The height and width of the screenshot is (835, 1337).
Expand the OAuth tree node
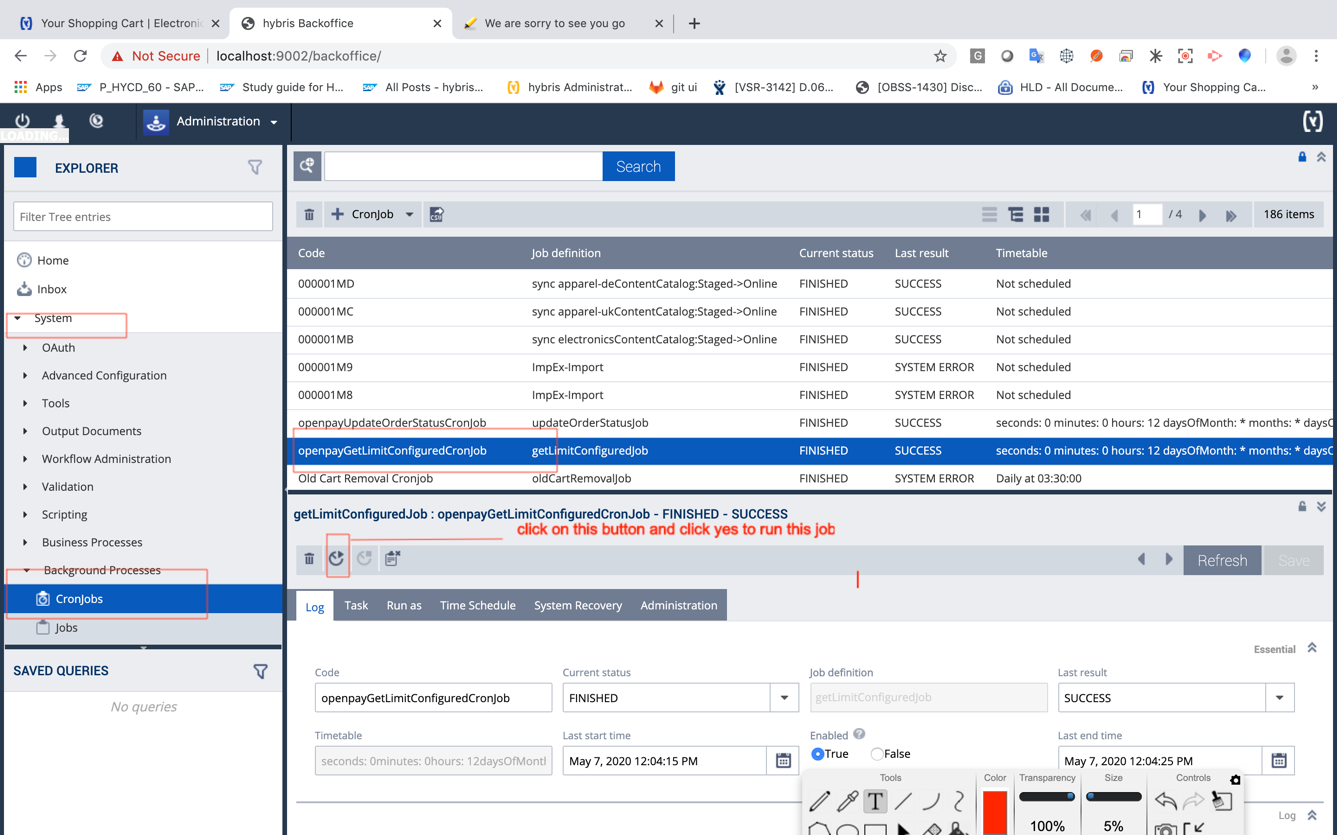(25, 348)
